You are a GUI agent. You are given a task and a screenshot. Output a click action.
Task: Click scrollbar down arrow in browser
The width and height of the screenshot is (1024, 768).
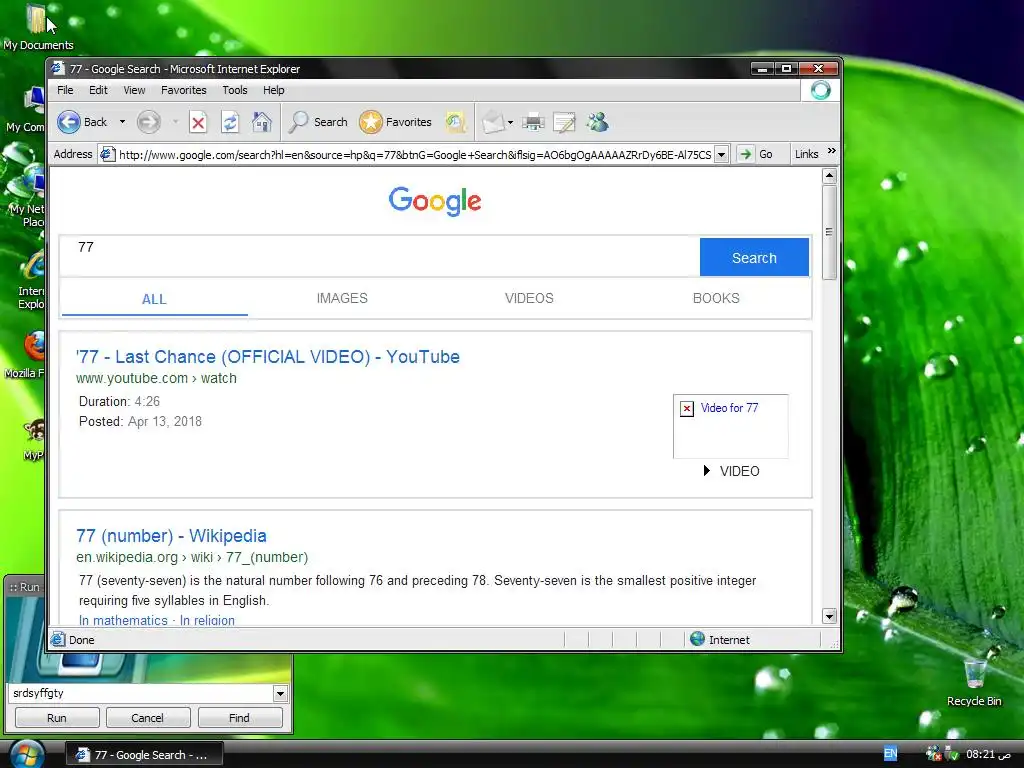pos(829,616)
